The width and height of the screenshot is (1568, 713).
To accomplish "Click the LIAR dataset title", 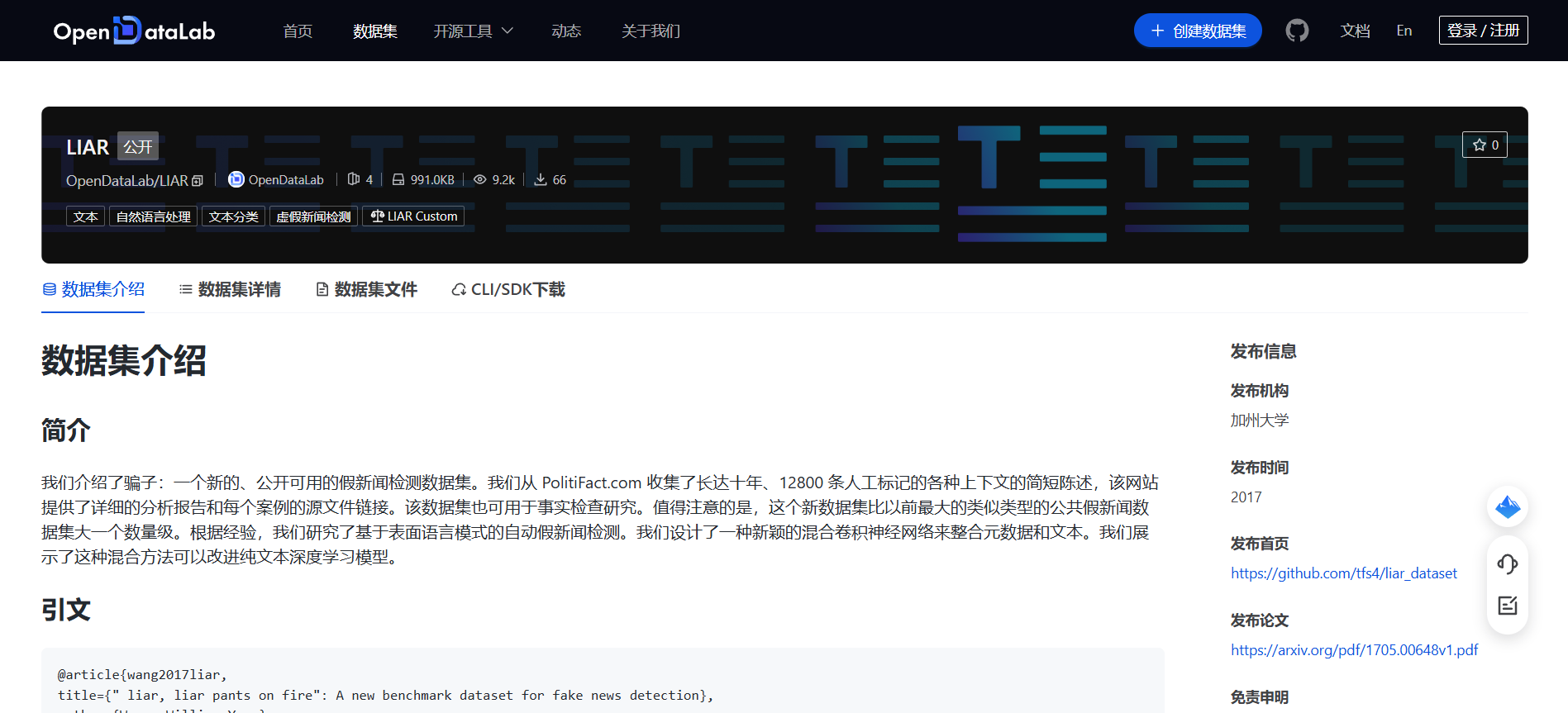I will pos(88,147).
